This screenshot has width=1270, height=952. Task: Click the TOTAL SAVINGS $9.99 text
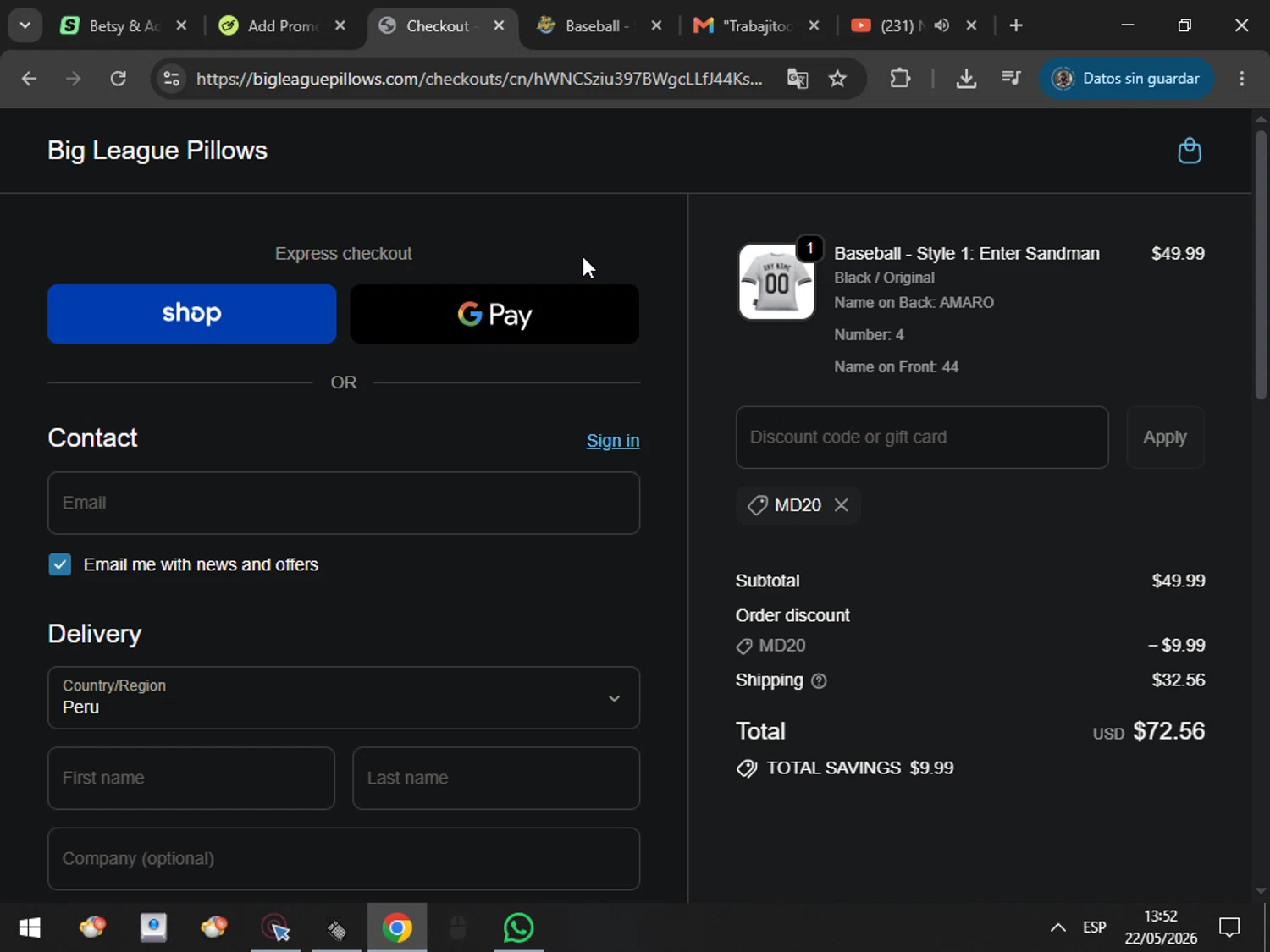tap(859, 768)
